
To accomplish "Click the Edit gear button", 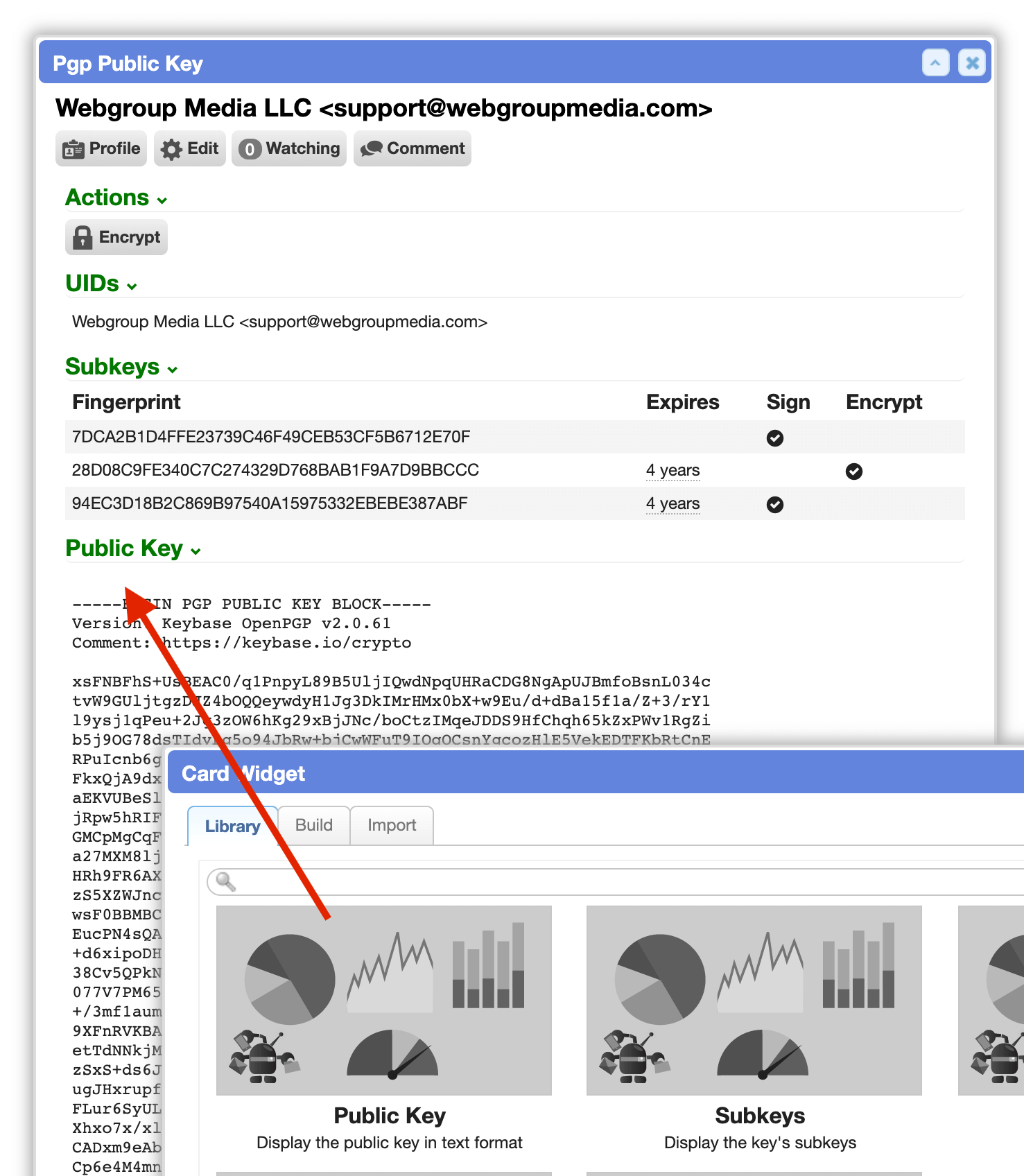I will tap(190, 148).
